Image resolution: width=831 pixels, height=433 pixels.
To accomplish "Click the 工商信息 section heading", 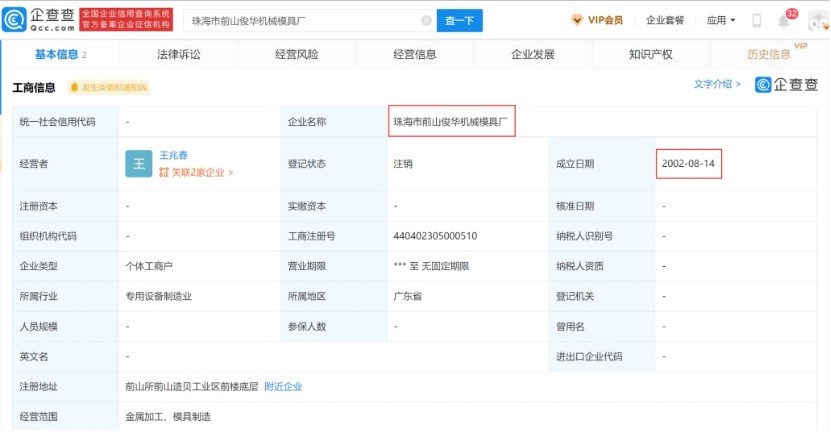I will [34, 87].
